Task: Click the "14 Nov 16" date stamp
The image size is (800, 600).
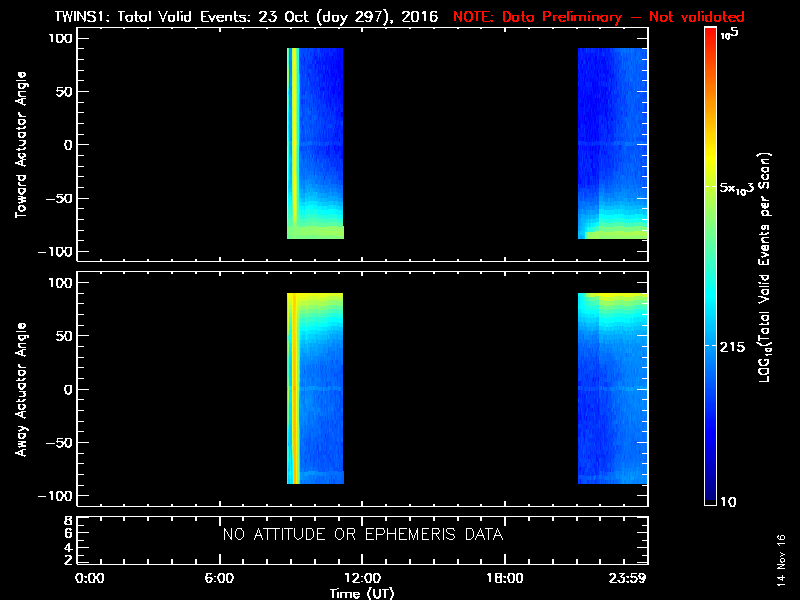Action: click(x=781, y=560)
